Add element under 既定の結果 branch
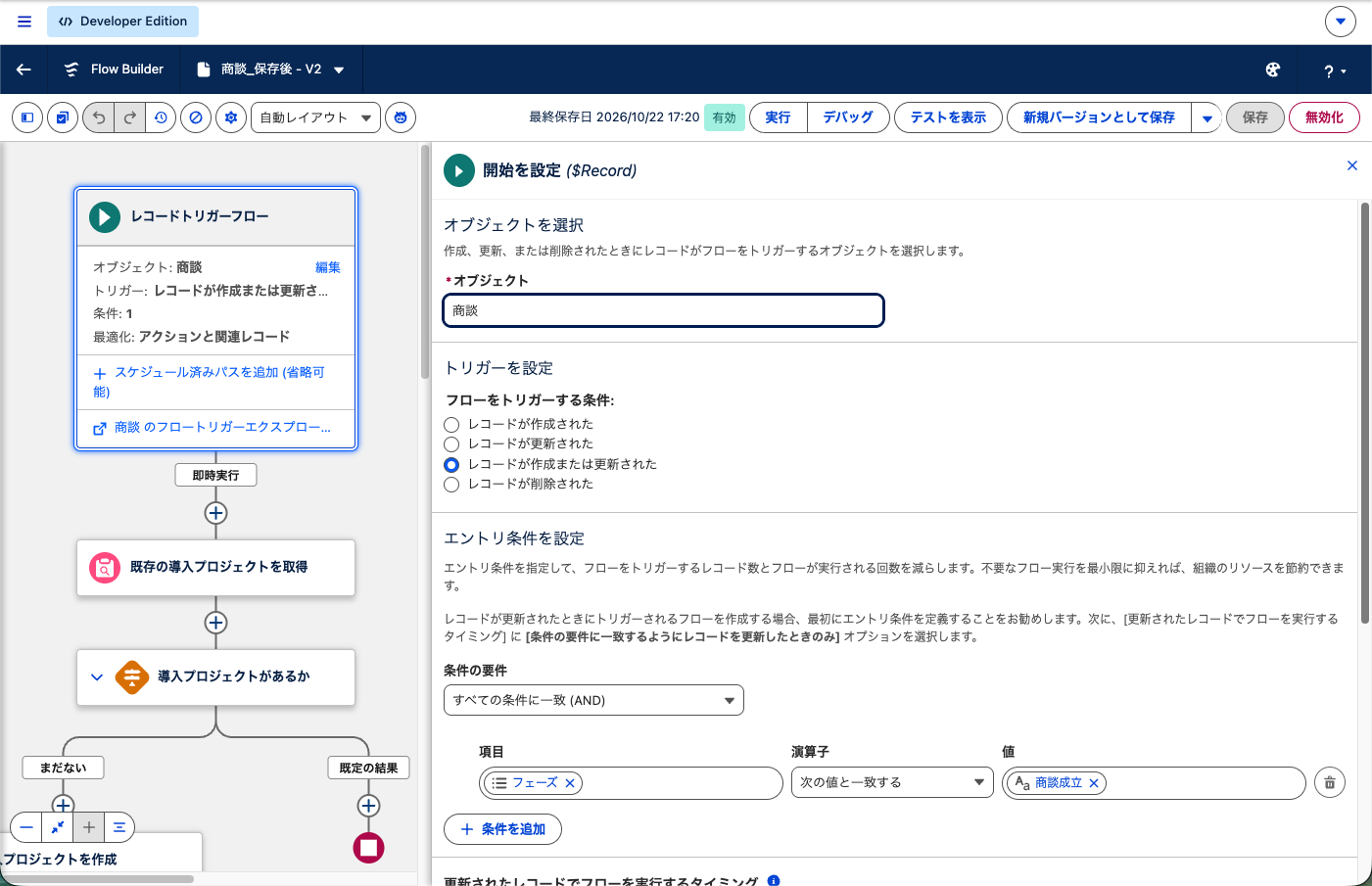The height and width of the screenshot is (886, 1372). pos(368,806)
